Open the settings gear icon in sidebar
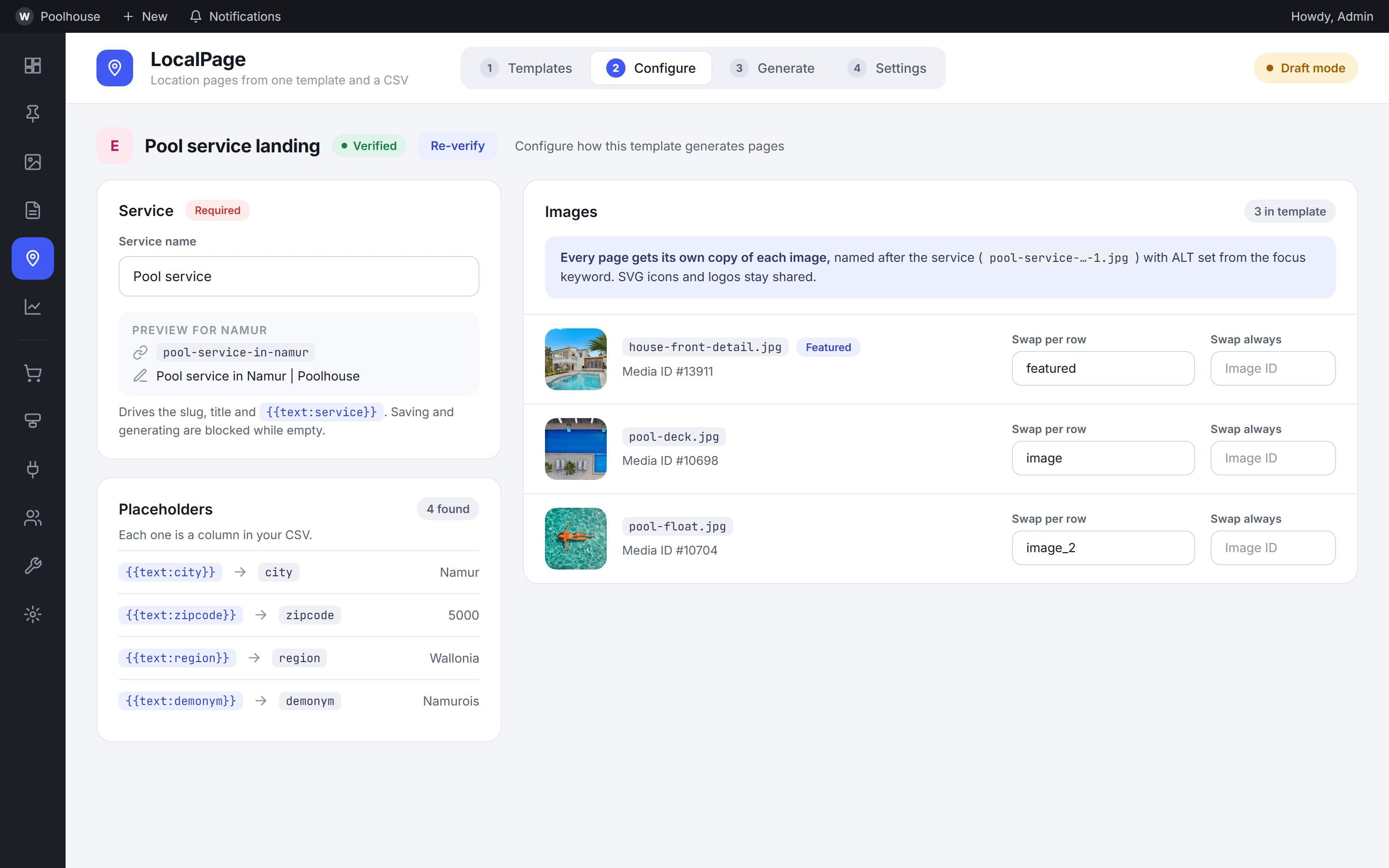This screenshot has width=1389, height=868. [x=33, y=614]
